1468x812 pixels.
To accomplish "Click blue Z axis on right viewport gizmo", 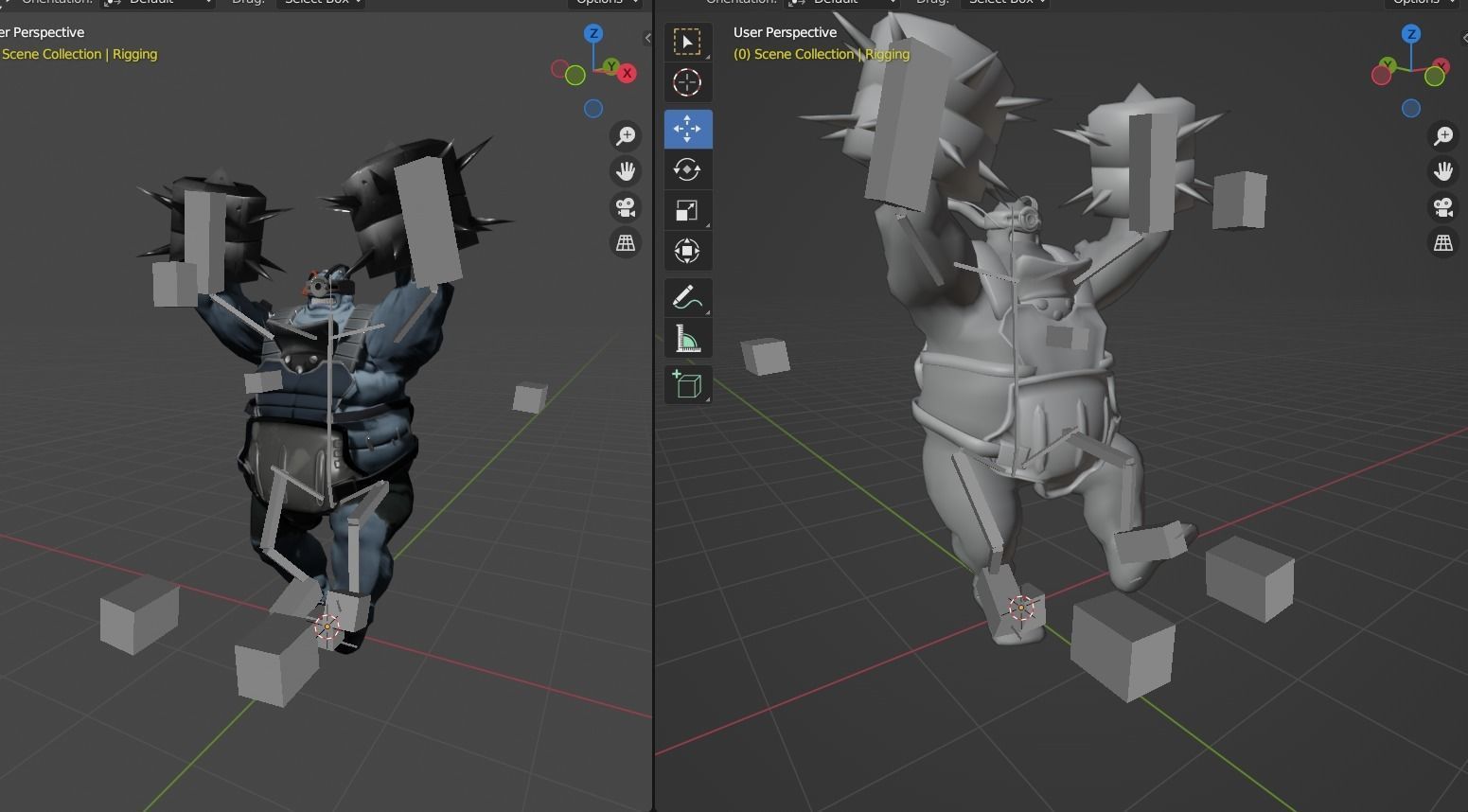I will tap(1411, 34).
